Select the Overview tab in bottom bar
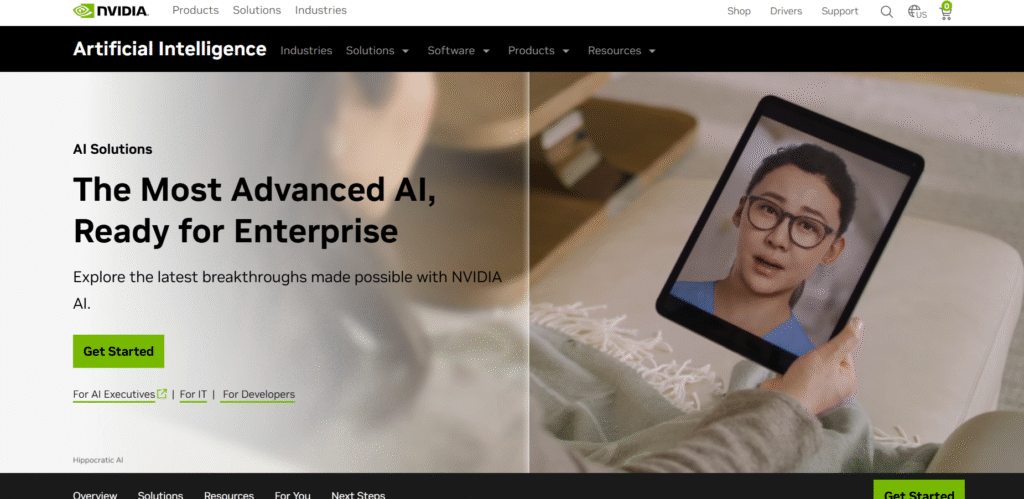1024x499 pixels. click(95, 494)
